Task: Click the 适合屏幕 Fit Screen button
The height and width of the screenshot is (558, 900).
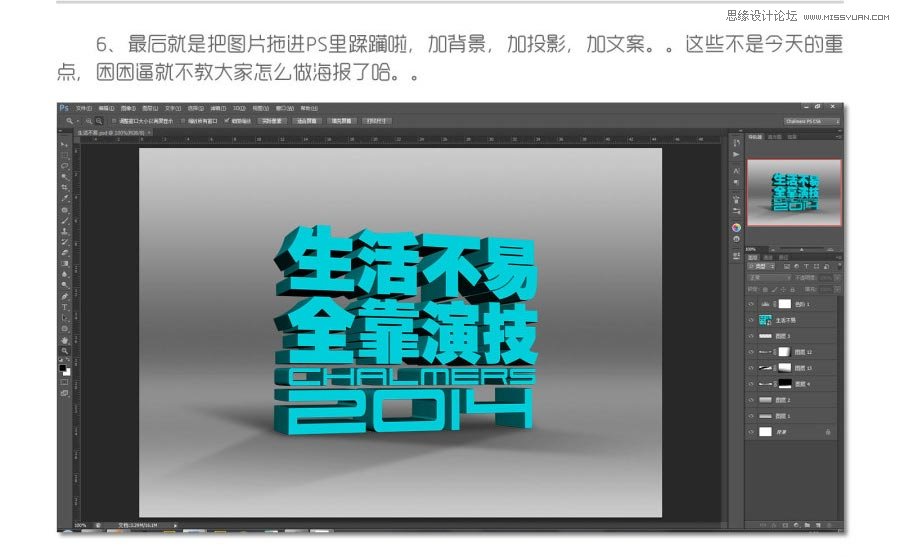Action: coord(307,121)
